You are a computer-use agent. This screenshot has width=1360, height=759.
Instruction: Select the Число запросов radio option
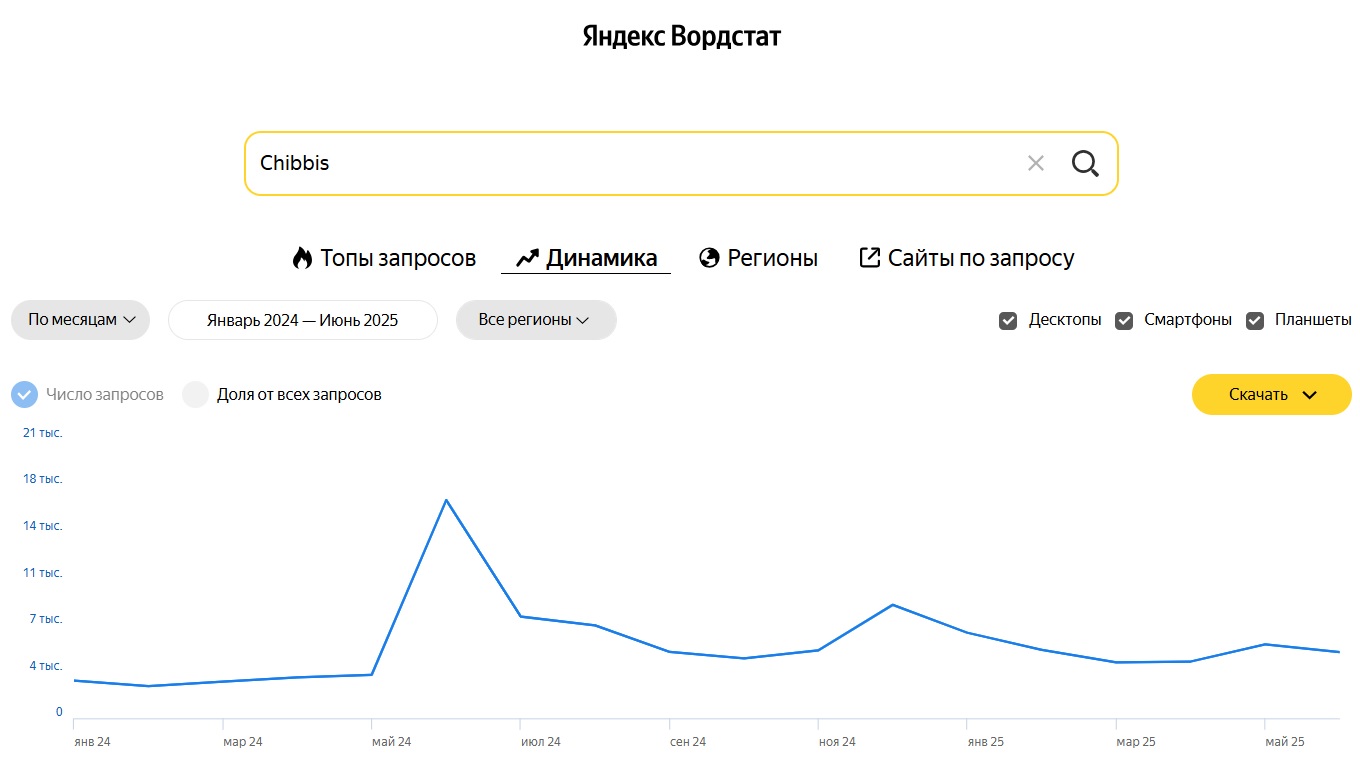(24, 394)
